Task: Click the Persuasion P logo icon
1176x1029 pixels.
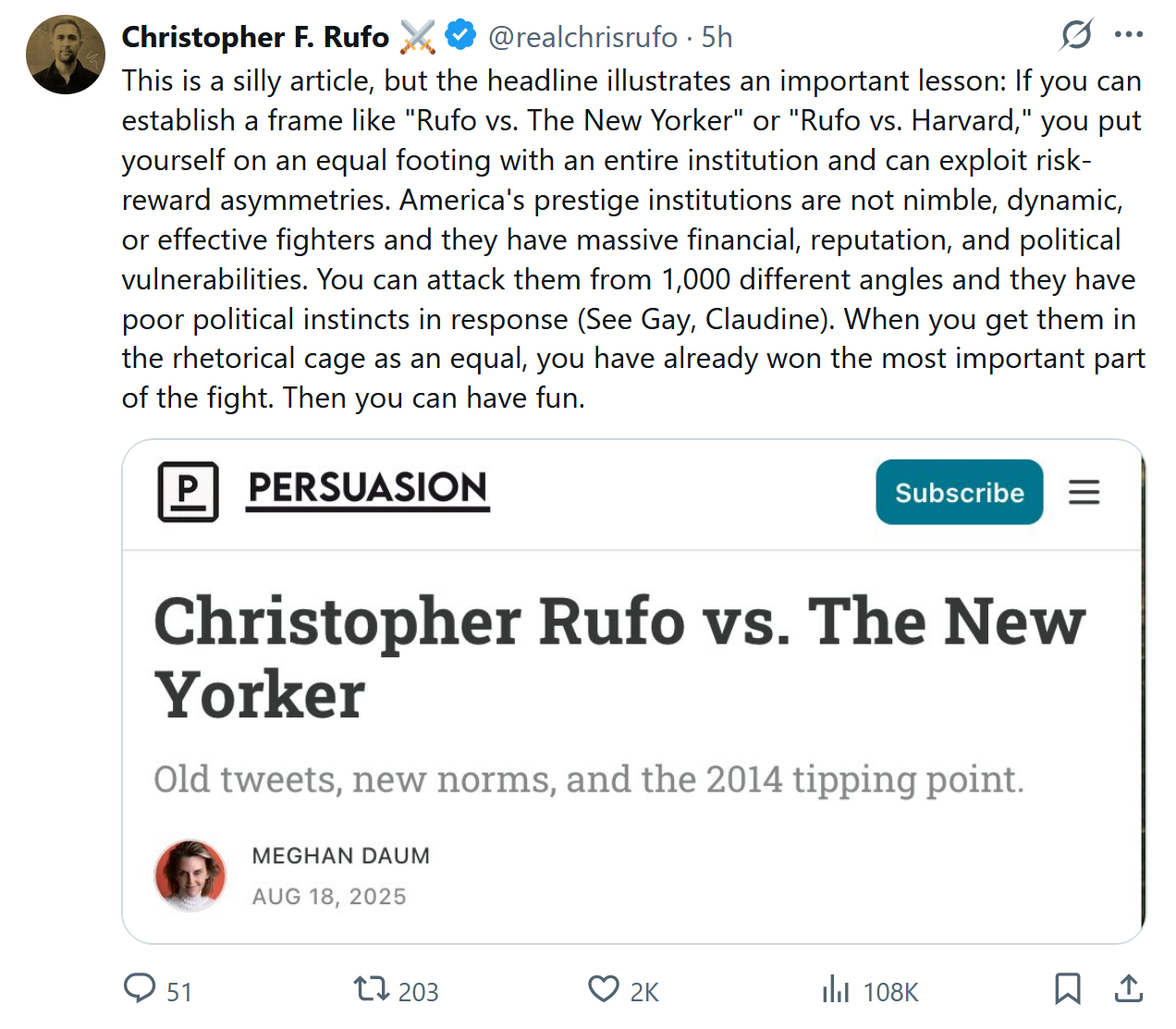Action: point(189,491)
